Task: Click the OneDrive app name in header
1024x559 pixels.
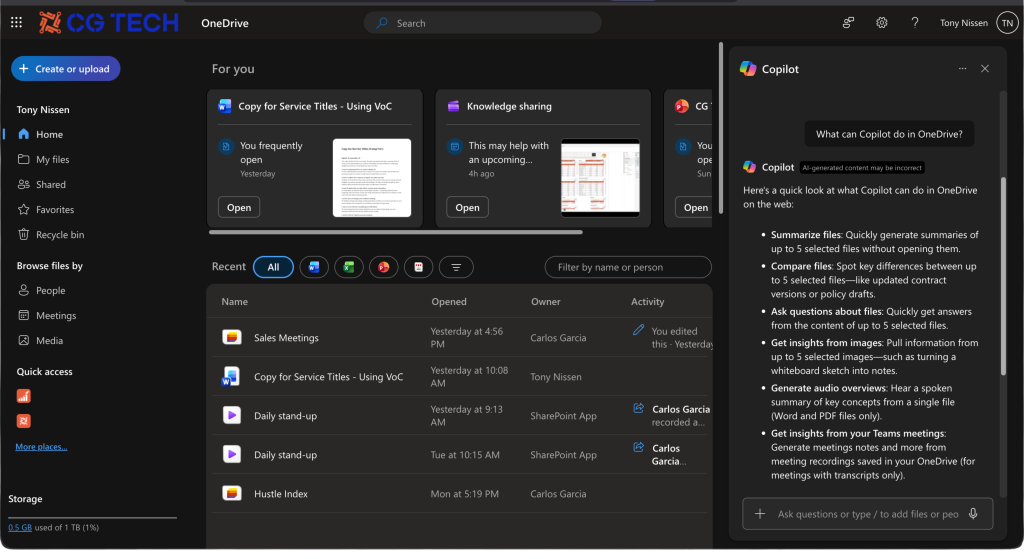Action: coord(225,23)
